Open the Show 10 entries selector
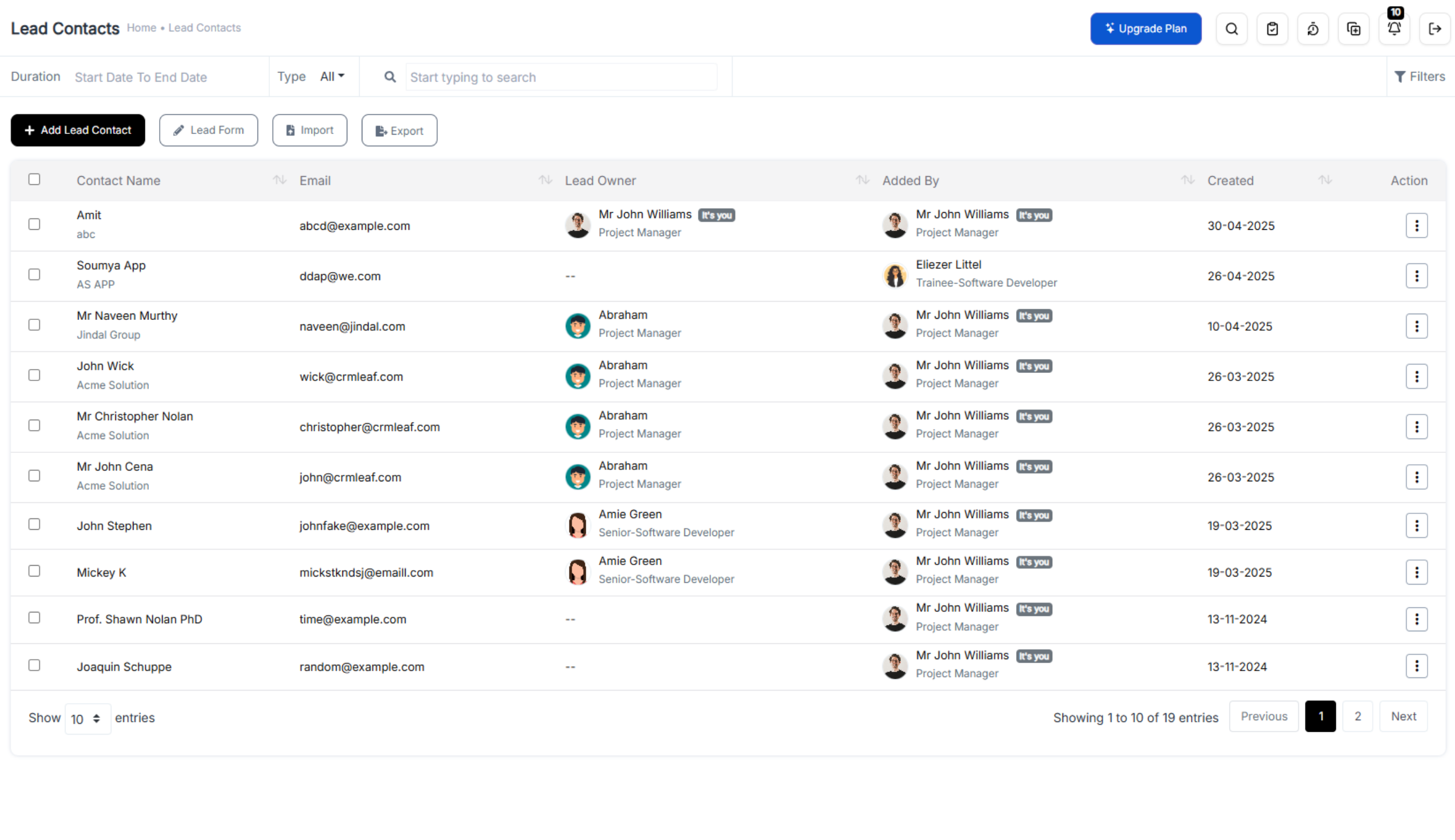The height and width of the screenshot is (840, 1455). click(87, 719)
